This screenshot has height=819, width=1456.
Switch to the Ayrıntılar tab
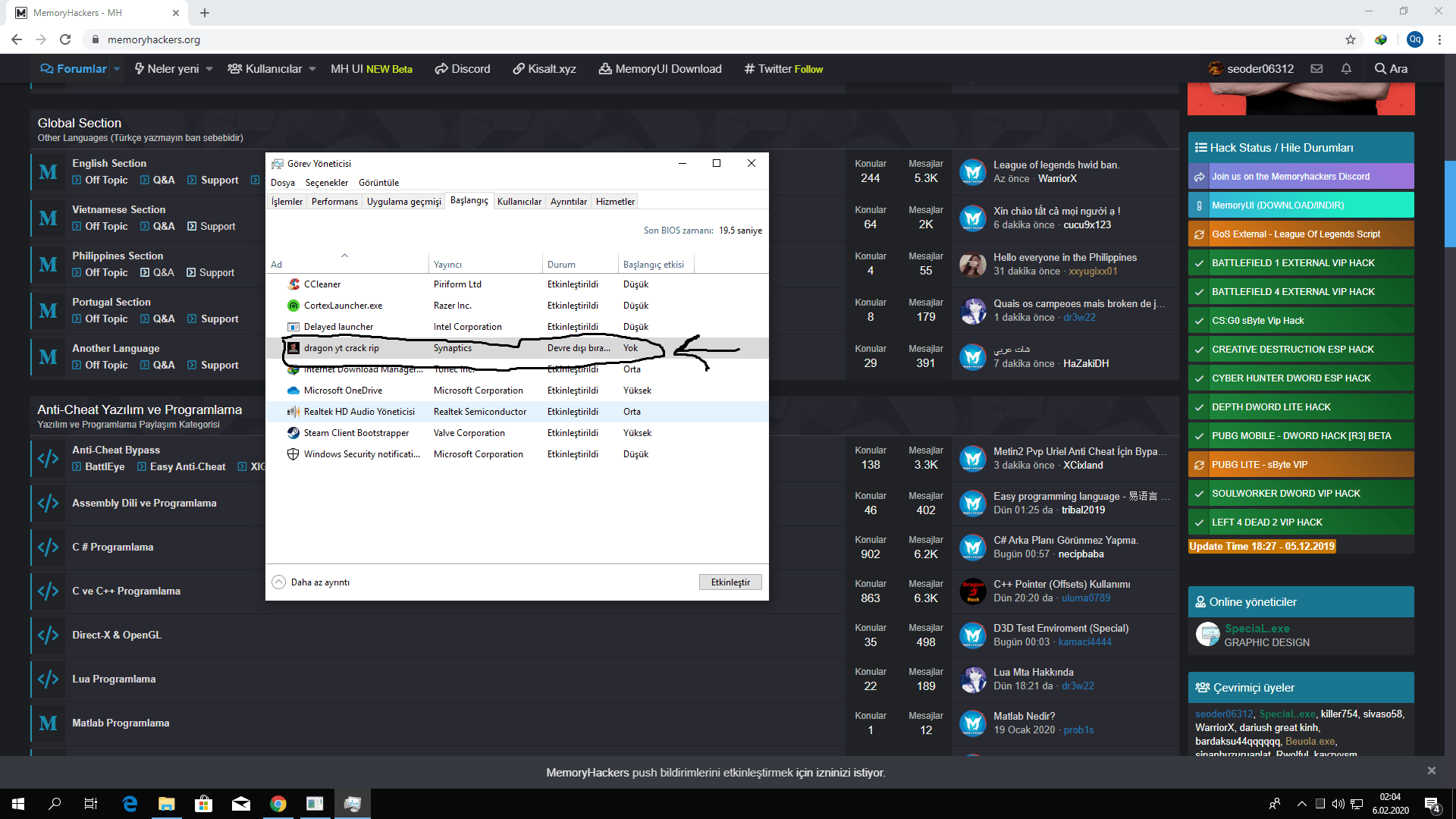(x=569, y=202)
